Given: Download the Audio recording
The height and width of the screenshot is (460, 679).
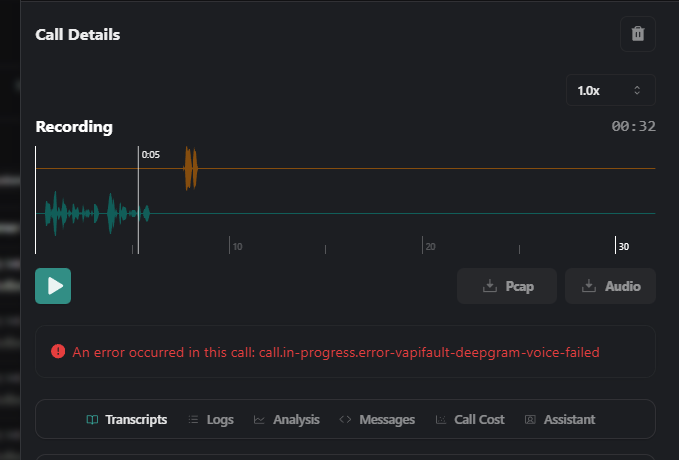Looking at the screenshot, I should click(610, 286).
